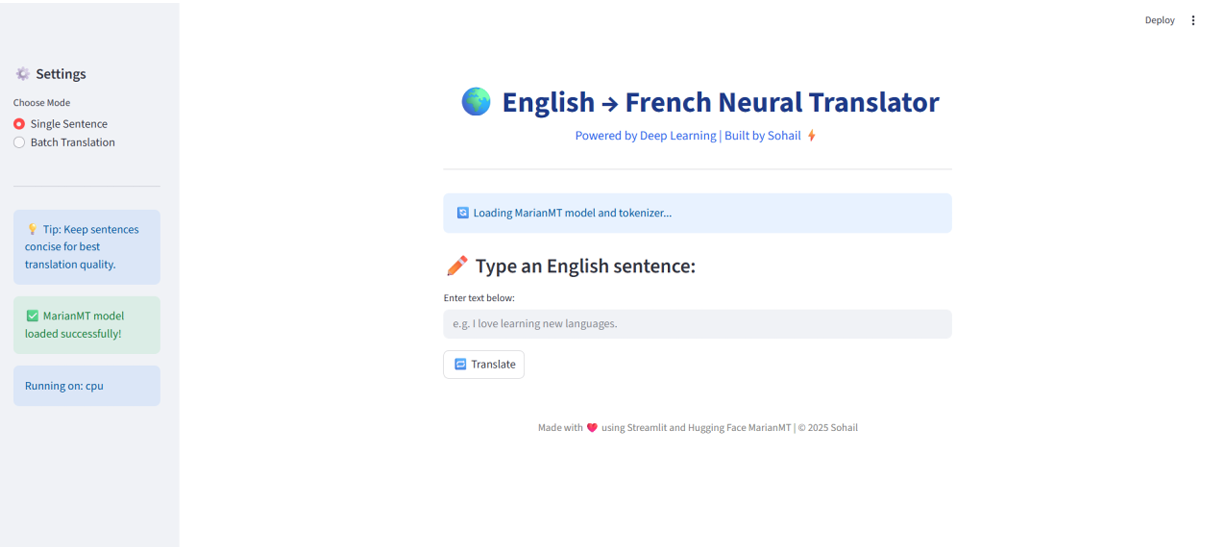Image resolution: width=1222 pixels, height=548 pixels.
Task: Click the Settings gear icon
Action: tap(23, 74)
